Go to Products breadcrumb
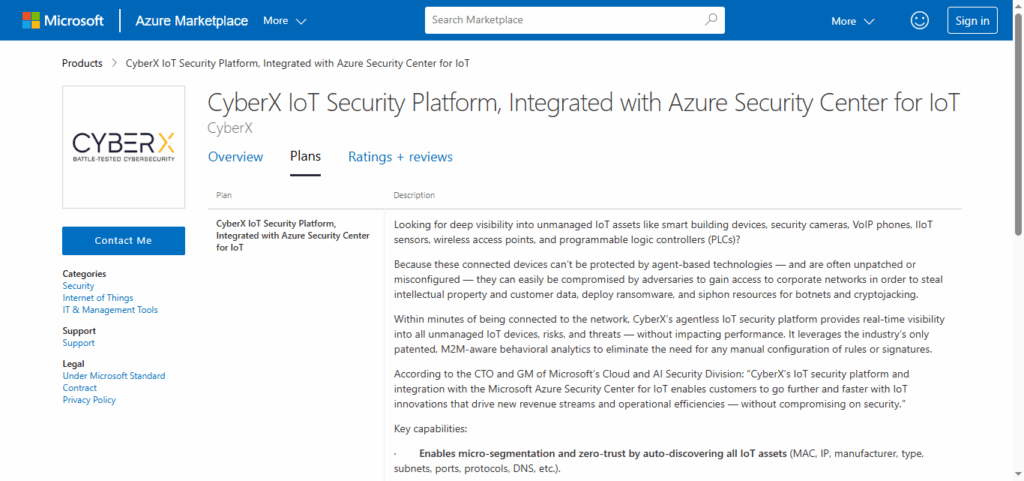This screenshot has height=481, width=1024. (82, 63)
